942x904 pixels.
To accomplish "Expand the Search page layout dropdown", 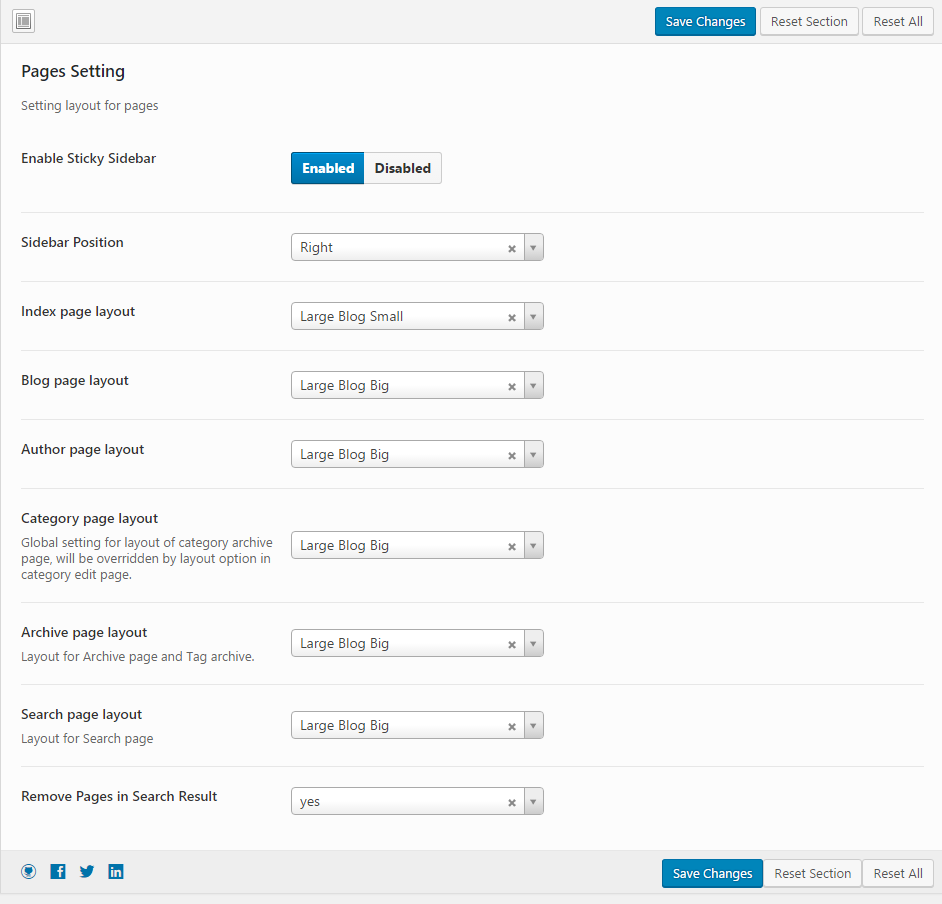I will click(533, 726).
